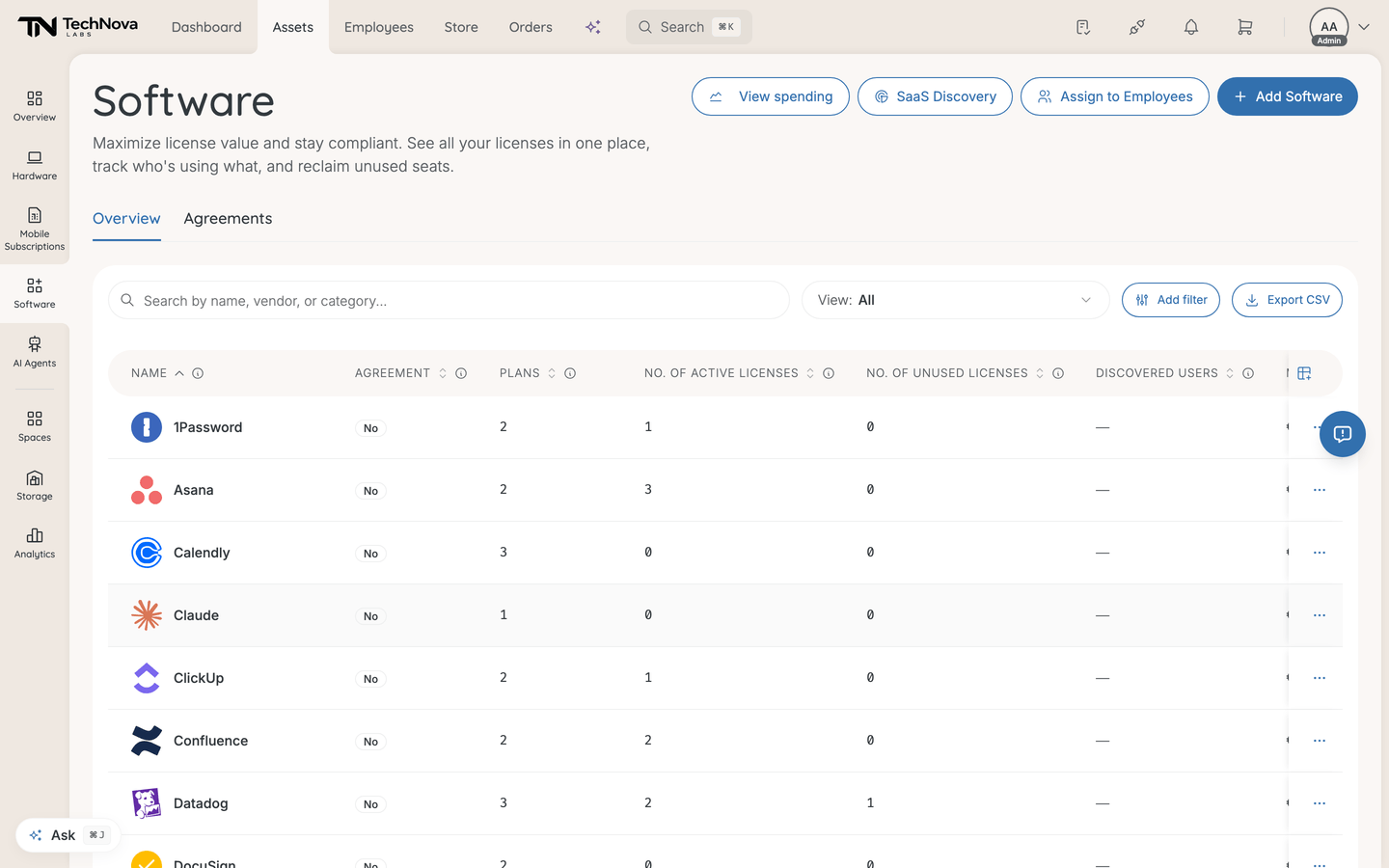Go to Employees in top navigation

coord(379,27)
